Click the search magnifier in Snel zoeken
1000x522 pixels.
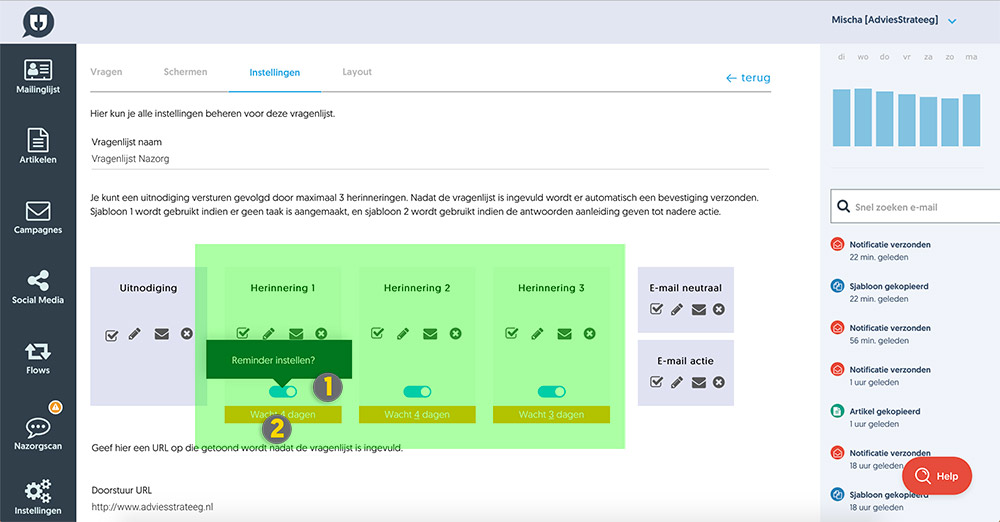(843, 206)
